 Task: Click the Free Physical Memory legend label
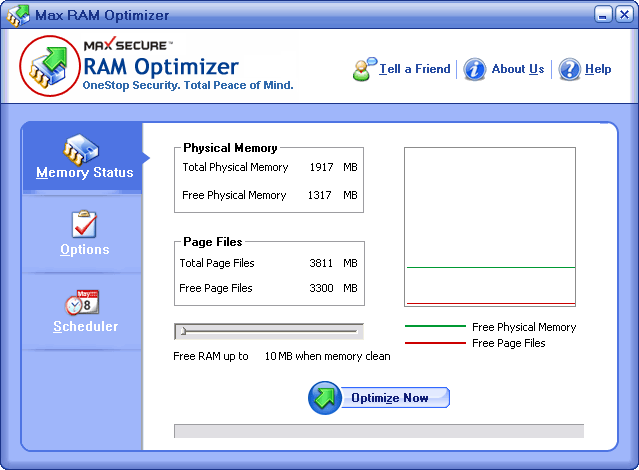click(524, 327)
